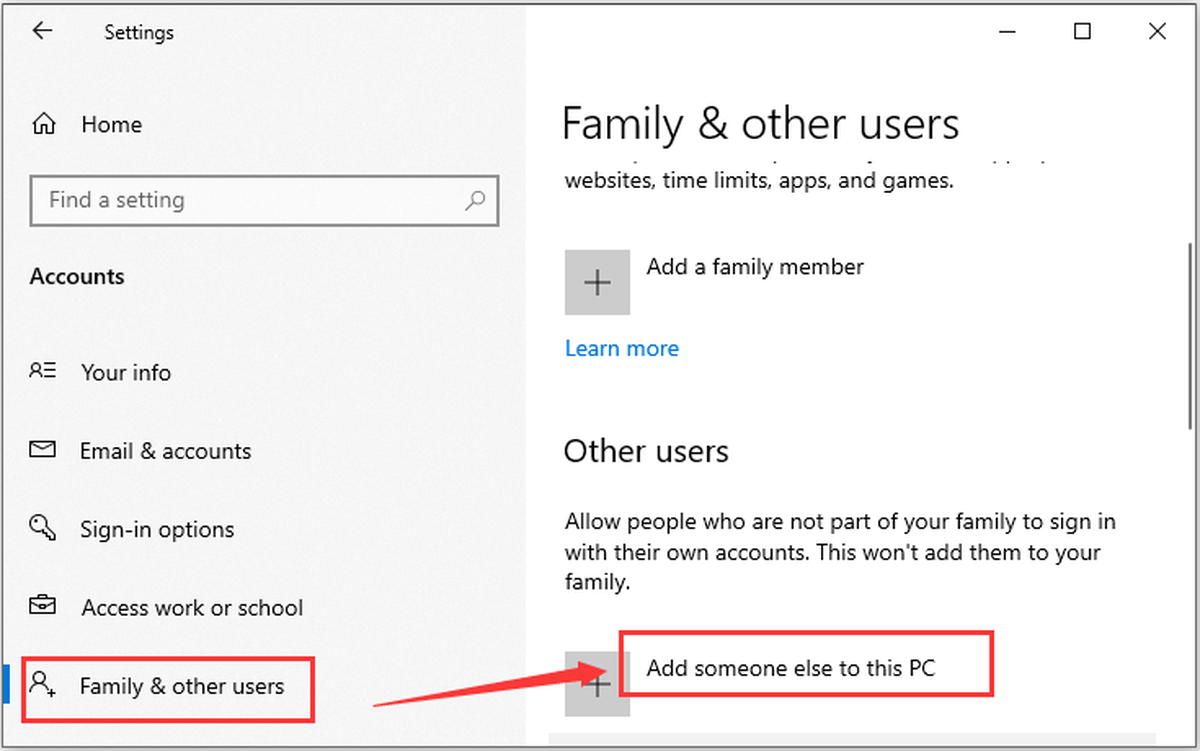Focus the Find a setting search box

tap(265, 200)
